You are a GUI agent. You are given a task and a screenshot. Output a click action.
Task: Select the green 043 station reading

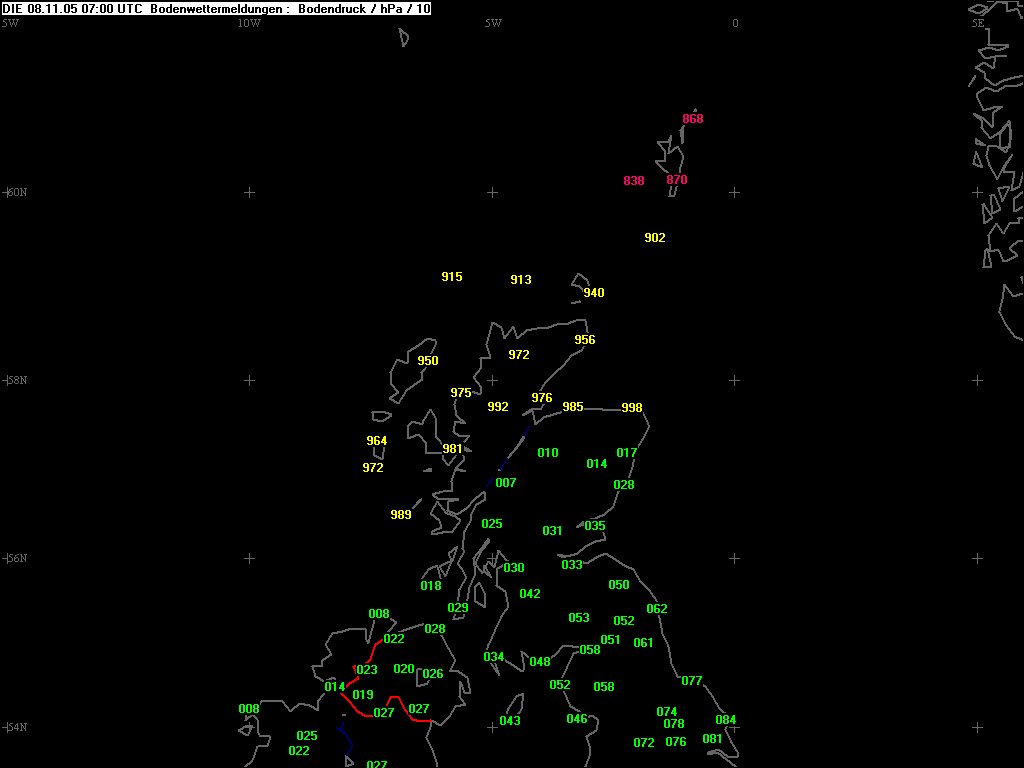[510, 721]
